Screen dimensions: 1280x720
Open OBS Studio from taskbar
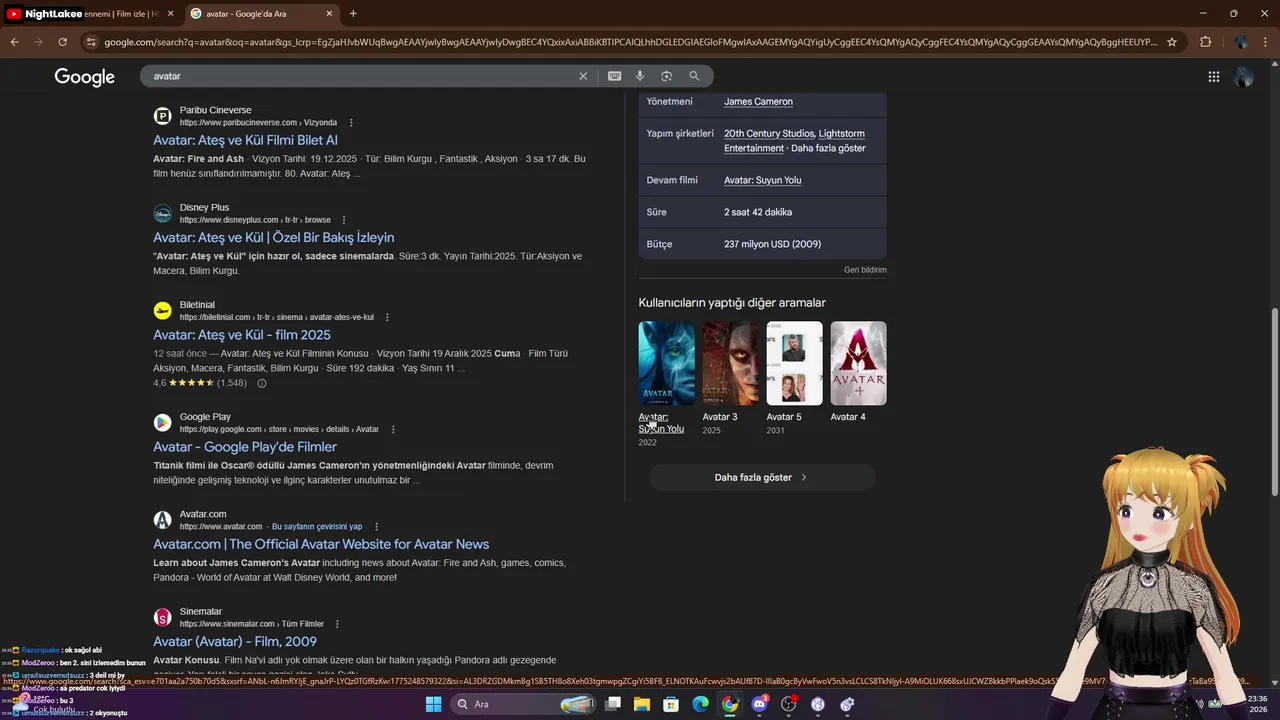pos(789,704)
